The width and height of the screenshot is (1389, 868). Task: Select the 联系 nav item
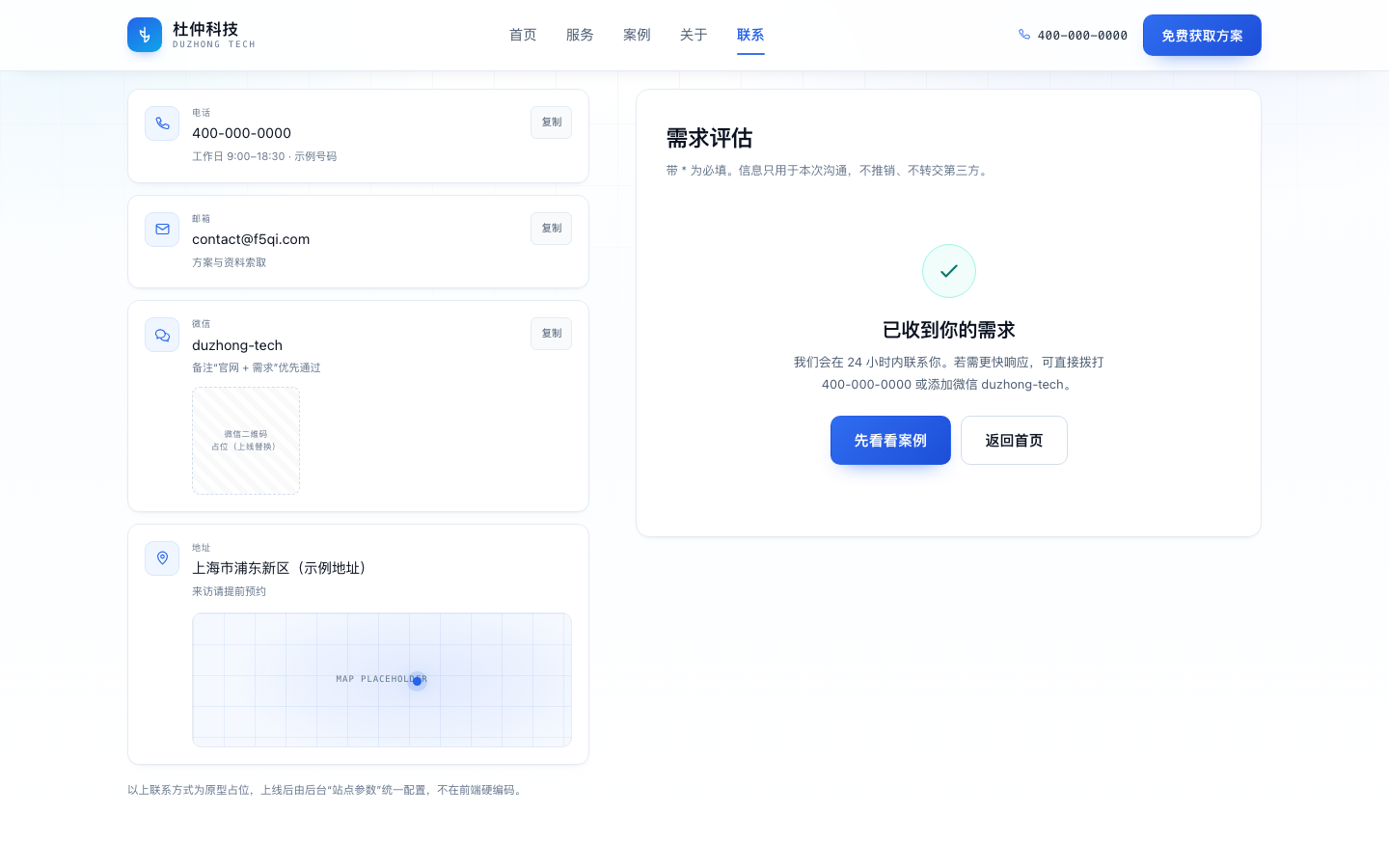[x=750, y=35]
